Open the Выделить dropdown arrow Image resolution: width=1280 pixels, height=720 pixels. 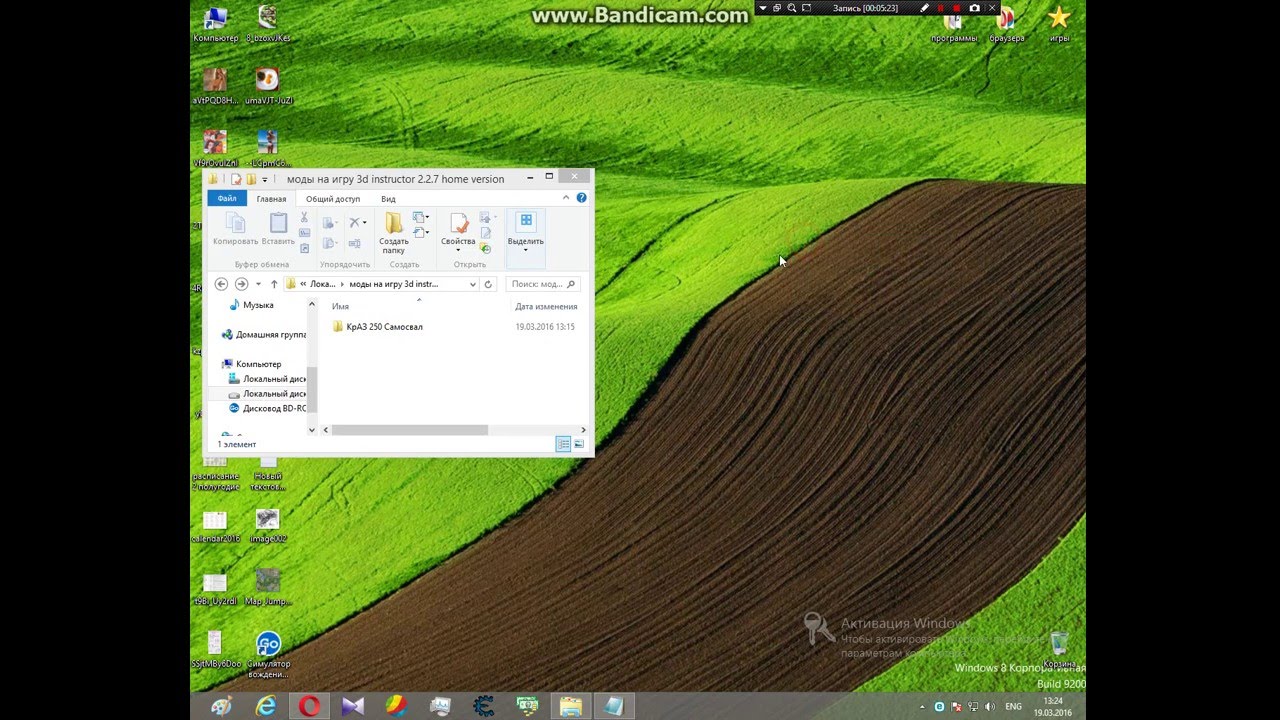tap(526, 250)
